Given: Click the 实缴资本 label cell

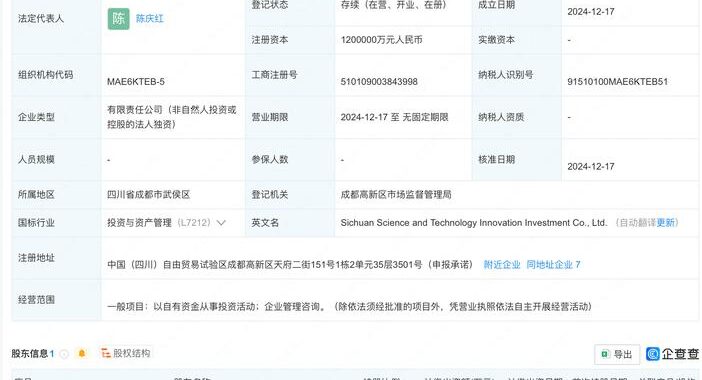Looking at the screenshot, I should click(x=517, y=40).
